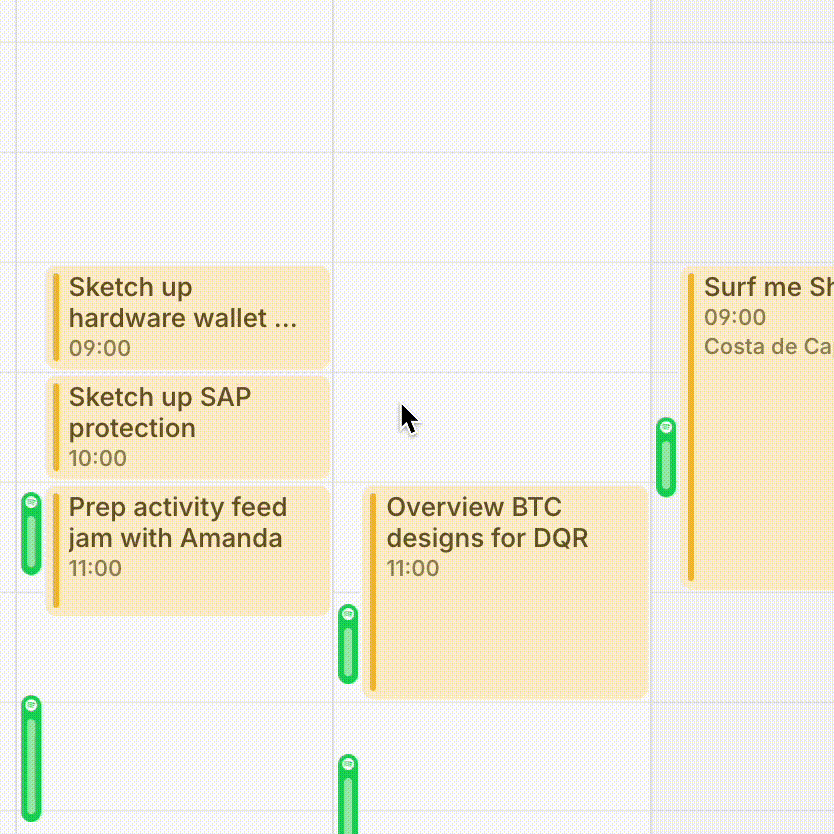Click 10:00 time on SAP protection event
Viewport: 834px width, 834px height.
[x=98, y=459]
